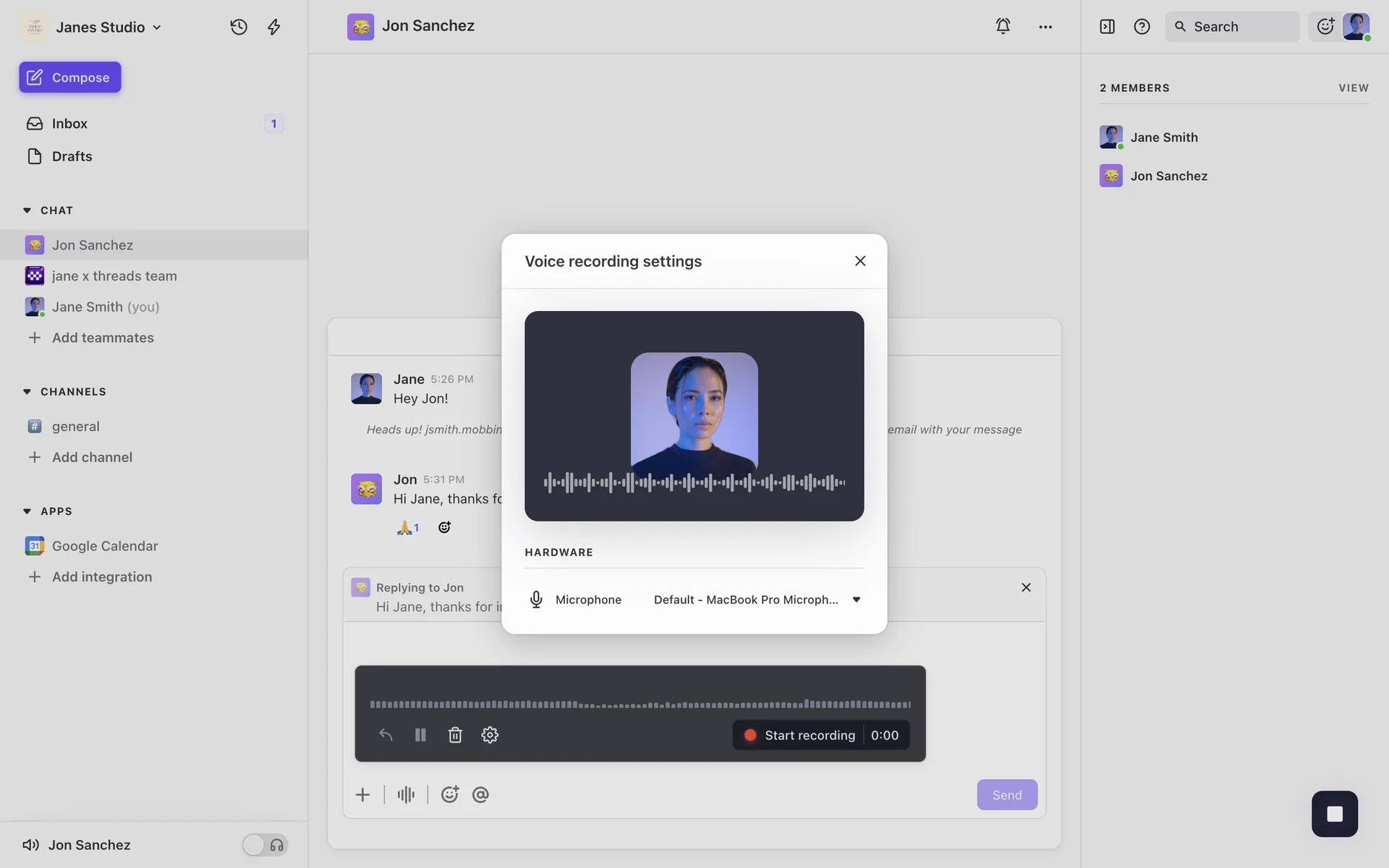
Task: Open the general channel
Action: [75, 426]
